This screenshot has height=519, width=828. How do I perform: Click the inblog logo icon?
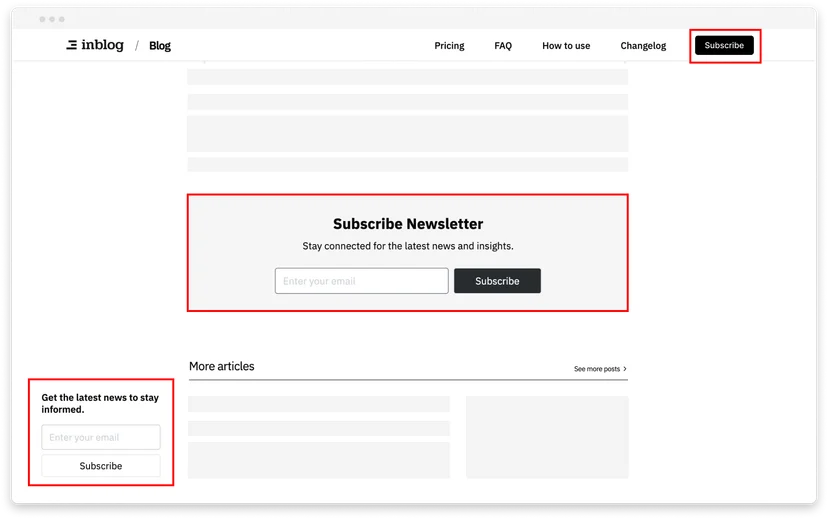pos(71,45)
